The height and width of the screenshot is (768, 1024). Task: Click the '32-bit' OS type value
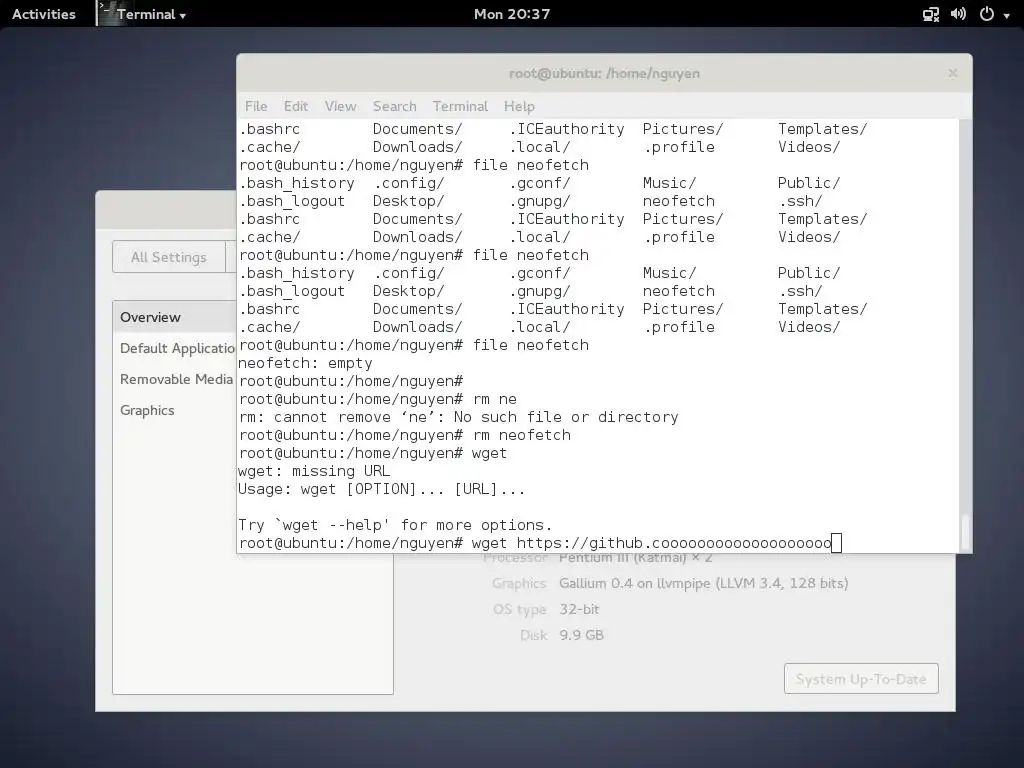(x=579, y=609)
